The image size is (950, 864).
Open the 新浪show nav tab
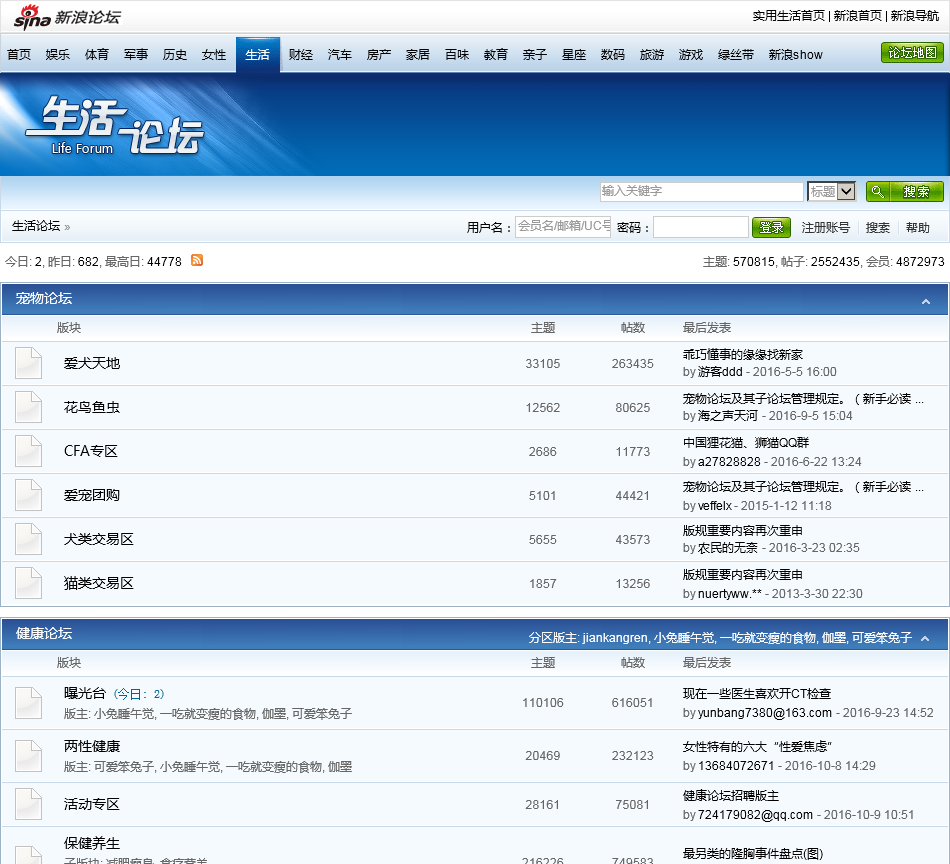[796, 55]
